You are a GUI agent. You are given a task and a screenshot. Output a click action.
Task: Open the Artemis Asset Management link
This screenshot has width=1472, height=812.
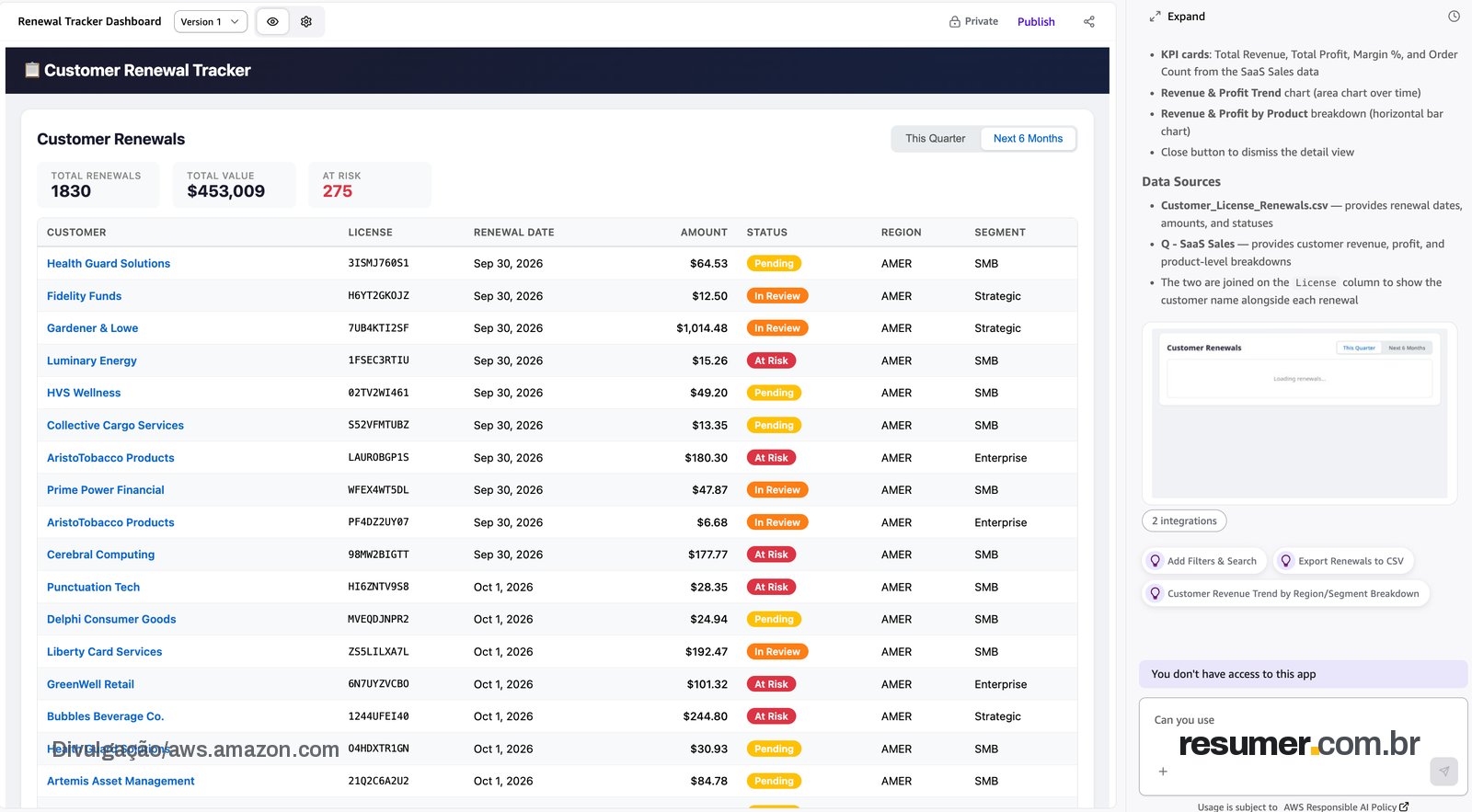click(x=121, y=781)
